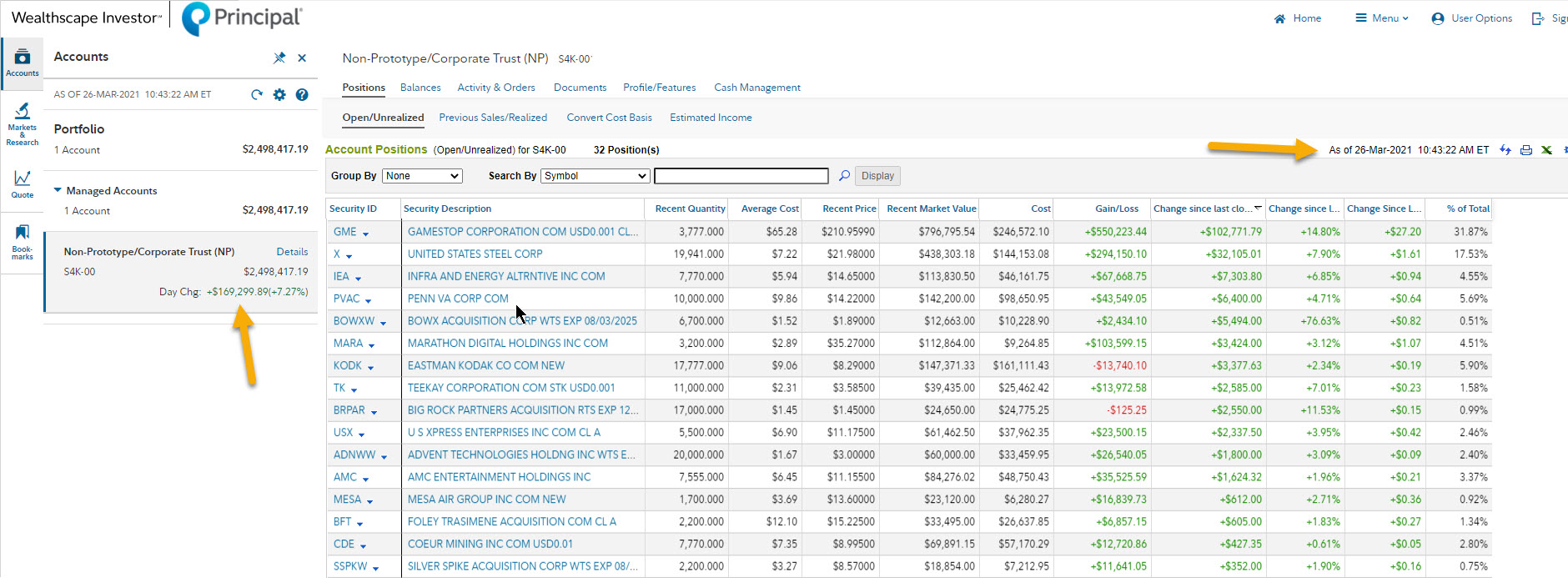Collapse the Managed Accounts section
The width and height of the screenshot is (1568, 578).
58,190
